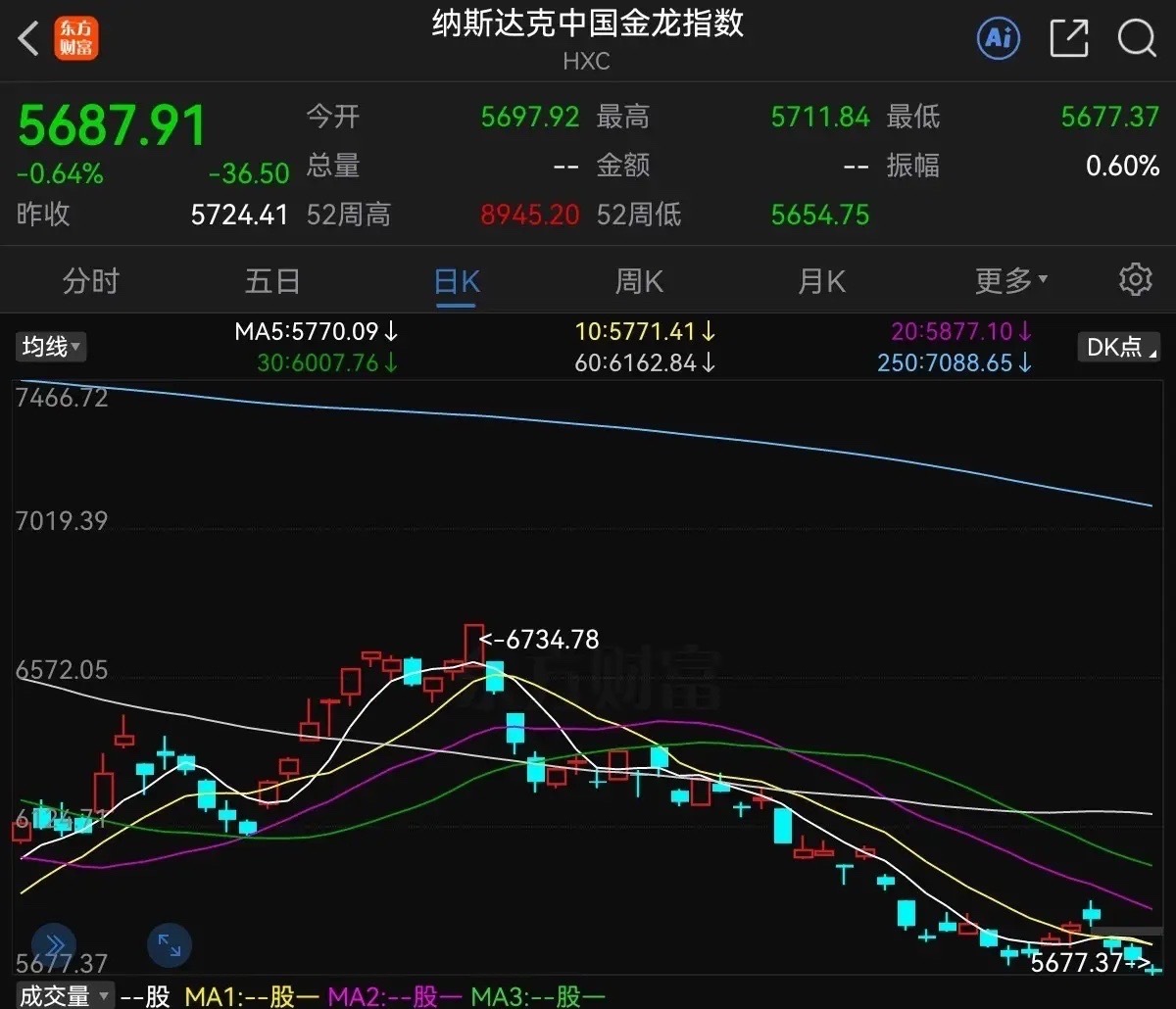This screenshot has height=1009, width=1176.
Task: Tap the MA5:5770.09 label
Action: (317, 332)
